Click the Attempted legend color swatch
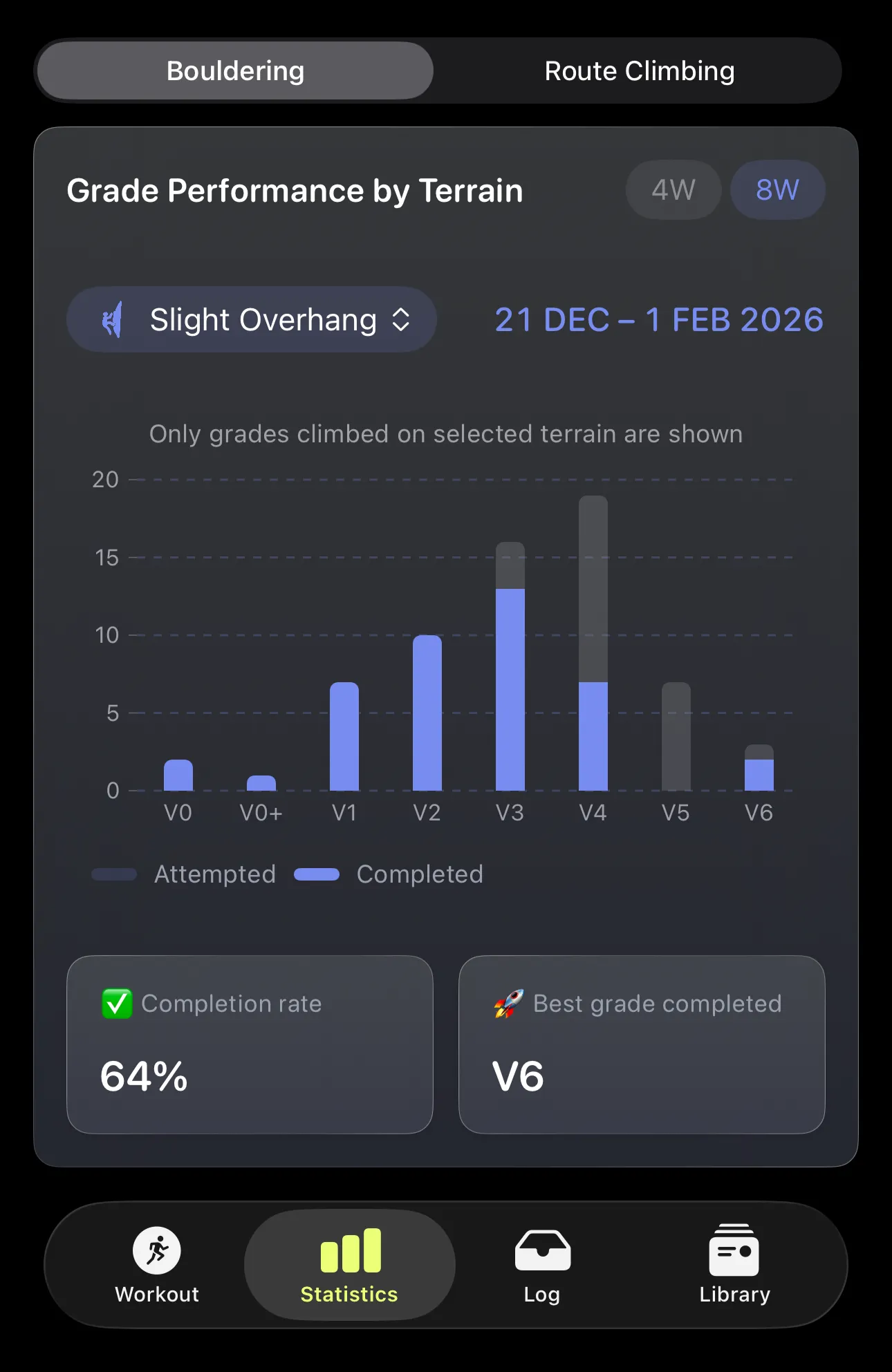Viewport: 892px width, 1372px height. point(114,874)
